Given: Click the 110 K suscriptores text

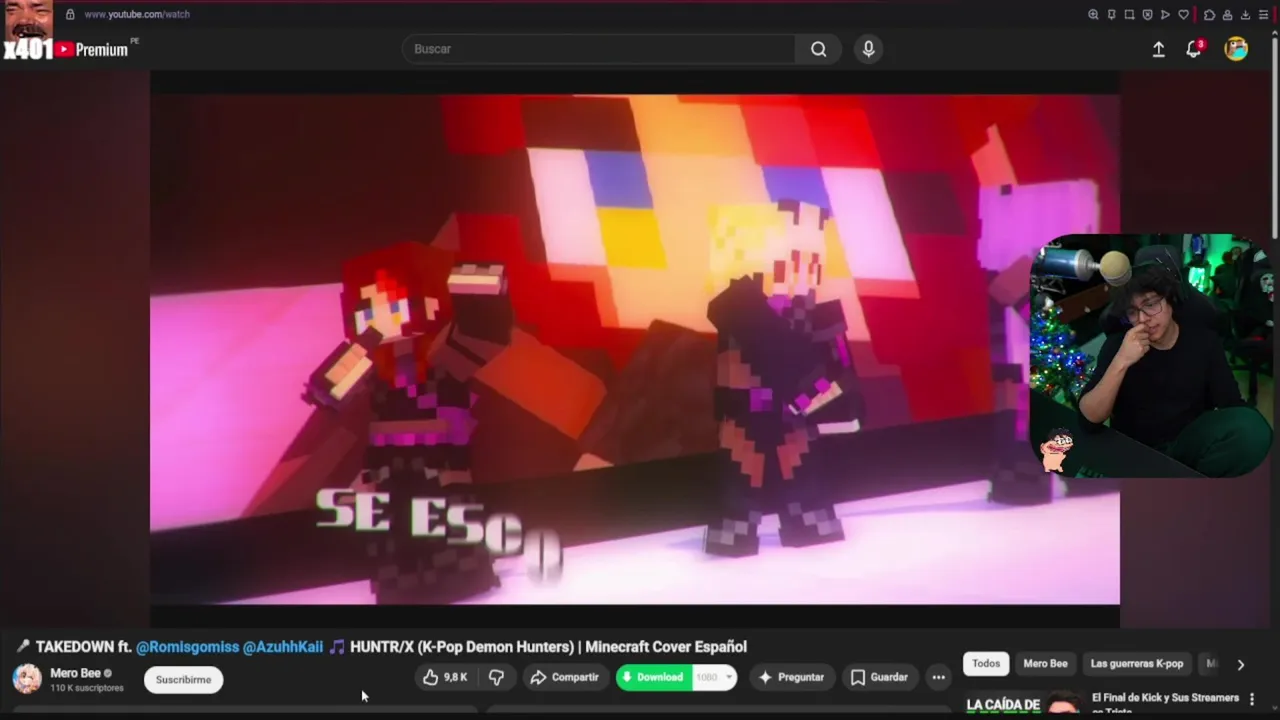Looking at the screenshot, I should point(87,688).
